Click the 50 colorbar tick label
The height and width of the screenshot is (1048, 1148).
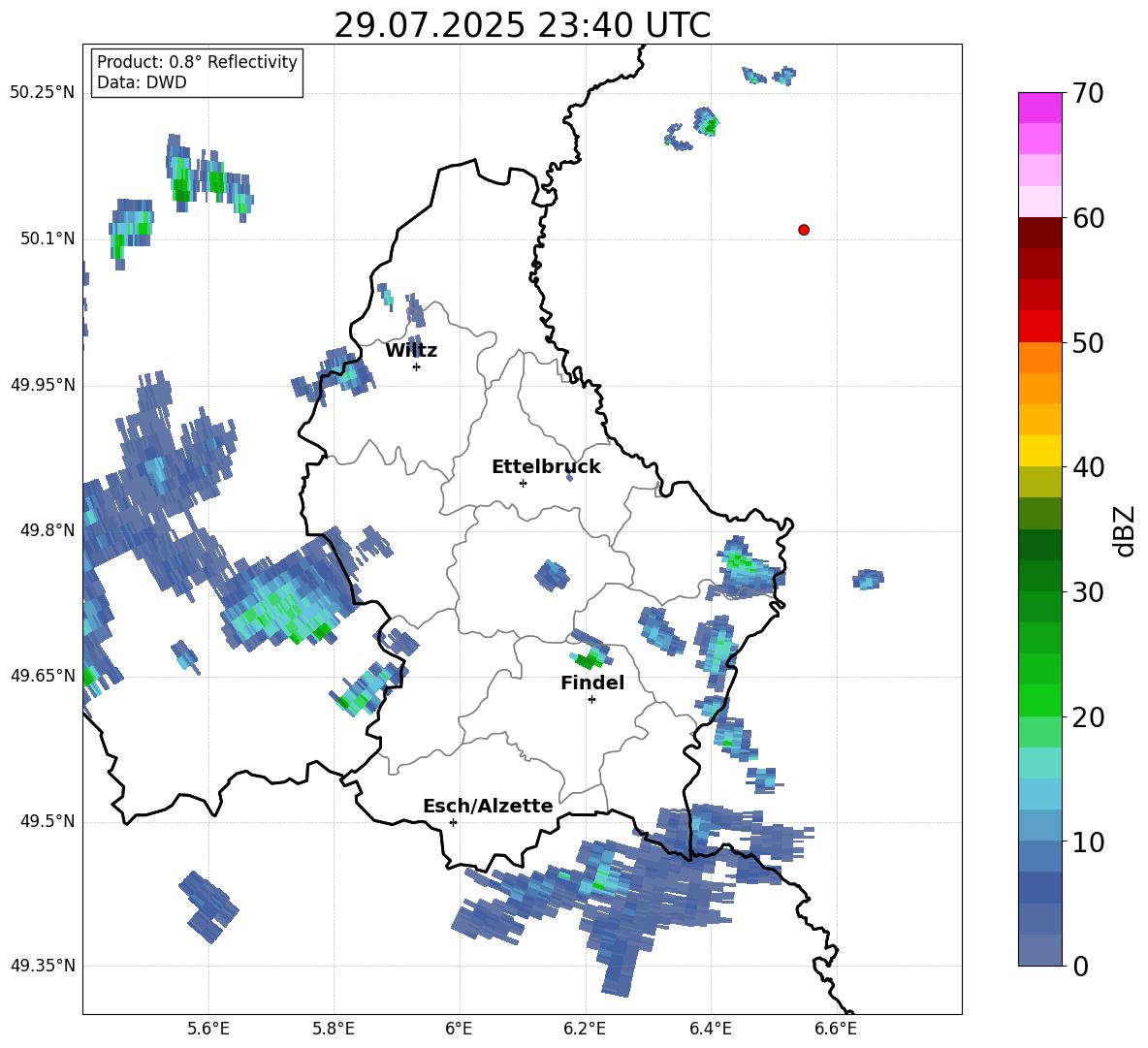(x=1088, y=343)
